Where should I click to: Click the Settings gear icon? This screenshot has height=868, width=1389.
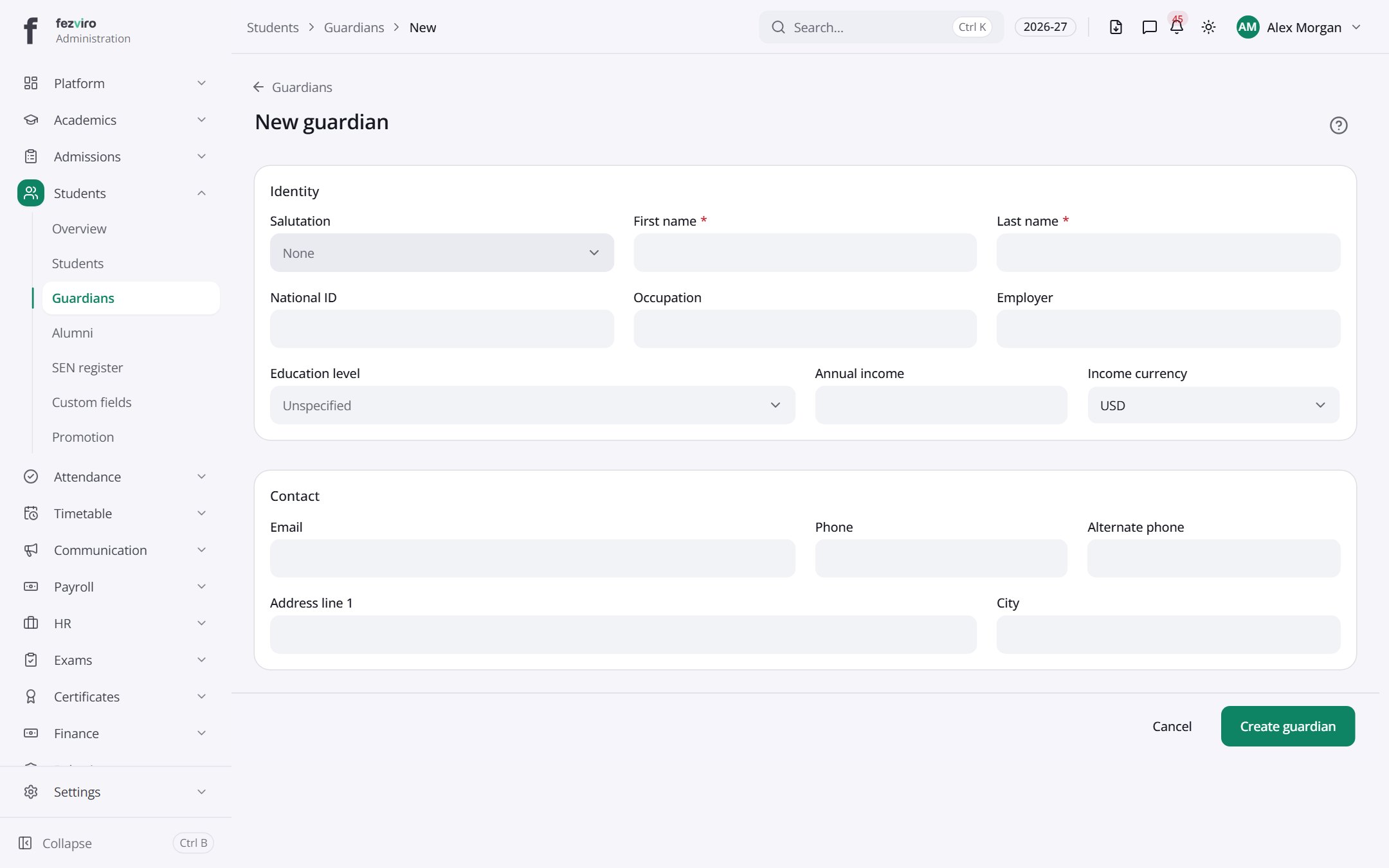pos(31,791)
